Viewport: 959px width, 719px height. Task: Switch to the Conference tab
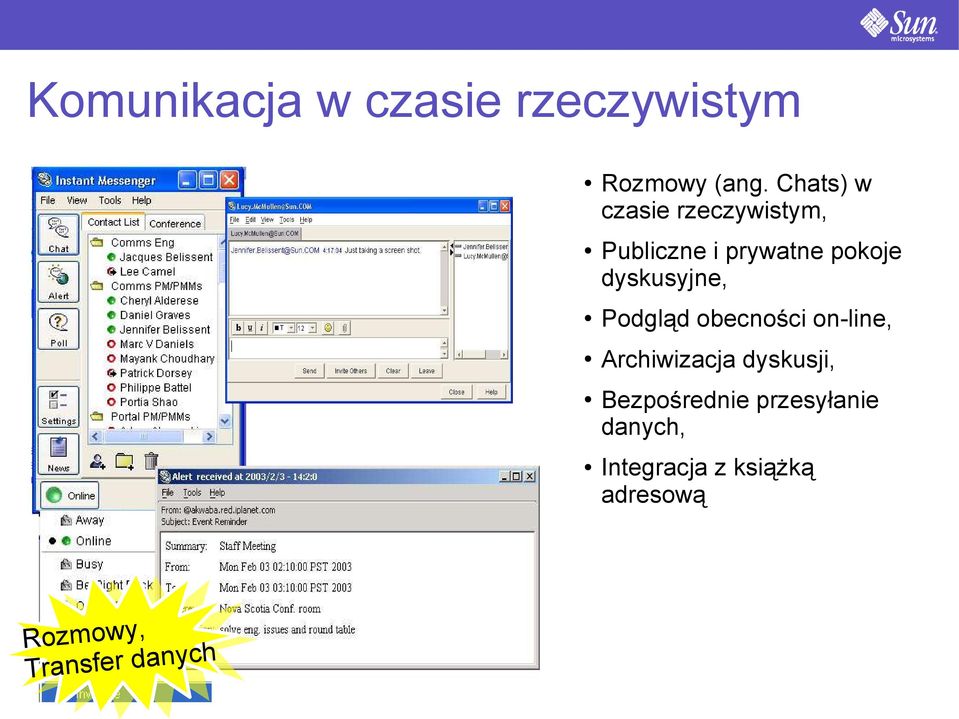(x=175, y=224)
